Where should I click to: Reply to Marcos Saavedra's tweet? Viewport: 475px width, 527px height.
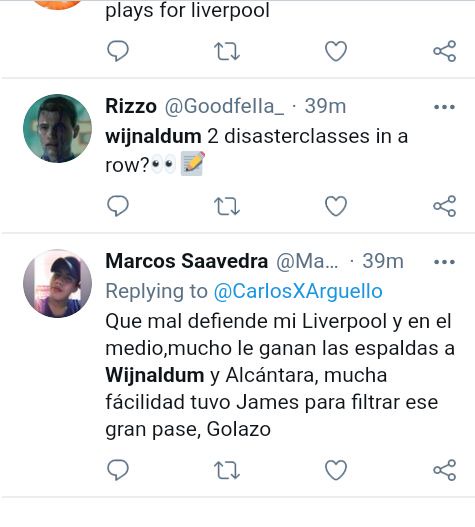click(x=118, y=470)
